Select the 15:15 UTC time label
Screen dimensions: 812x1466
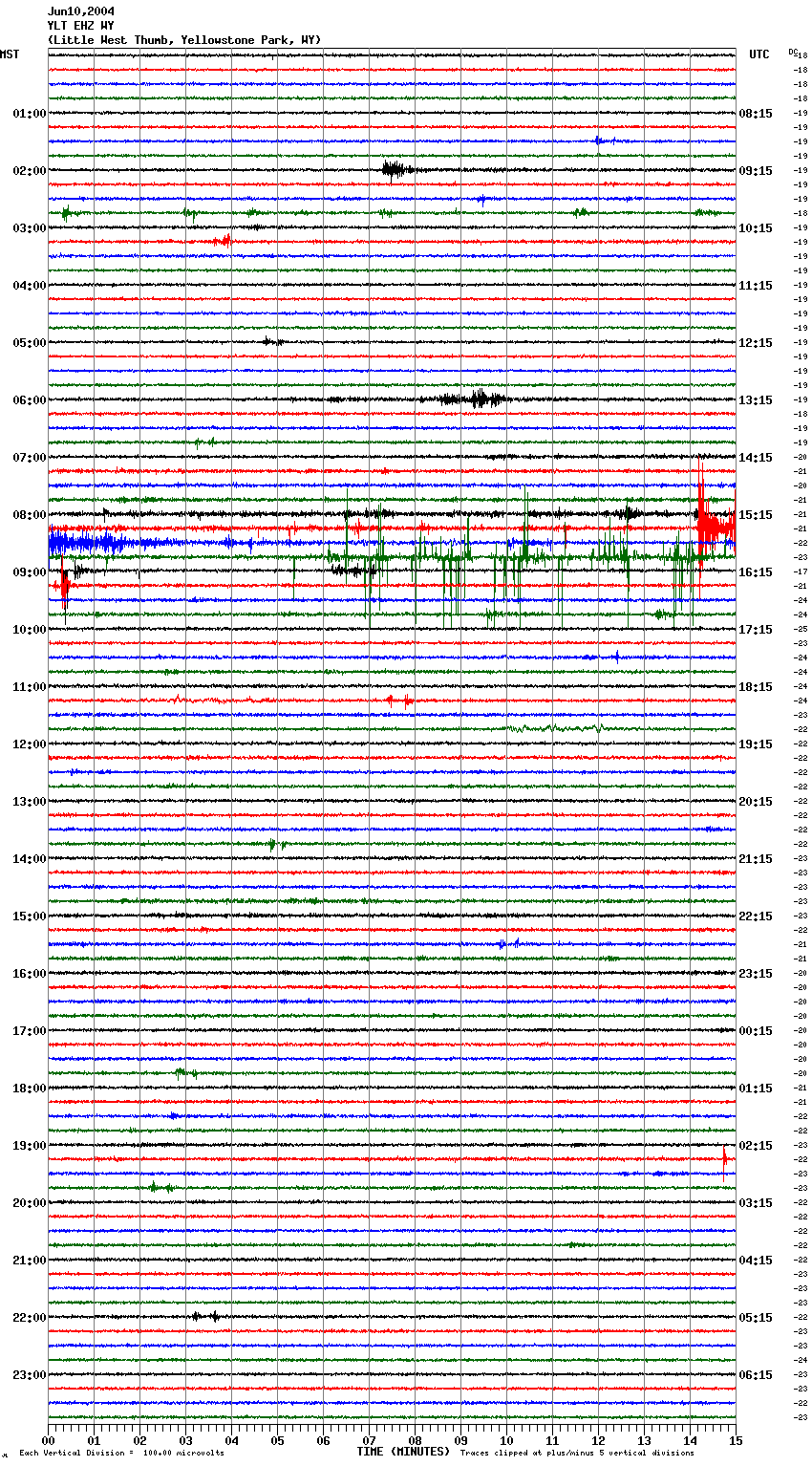pos(756,515)
